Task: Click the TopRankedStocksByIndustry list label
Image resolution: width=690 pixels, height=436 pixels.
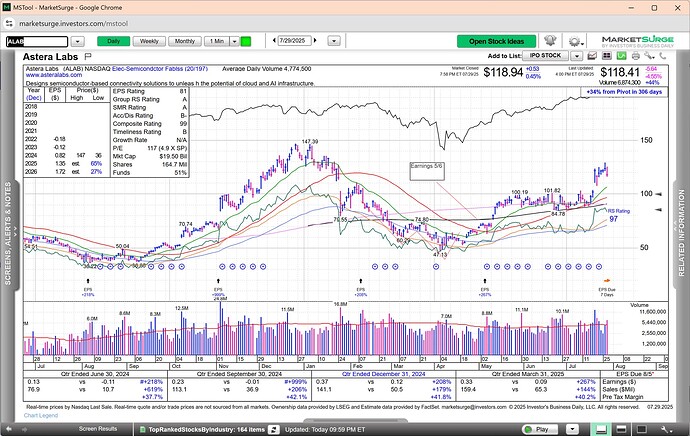Action: pyautogui.click(x=206, y=430)
